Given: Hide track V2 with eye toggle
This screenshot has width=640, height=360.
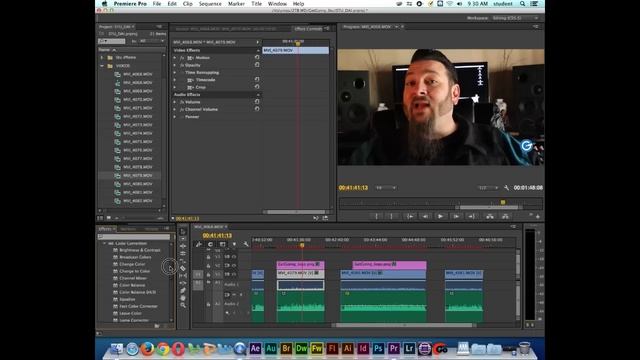Looking at the screenshot, I should tap(234, 266).
